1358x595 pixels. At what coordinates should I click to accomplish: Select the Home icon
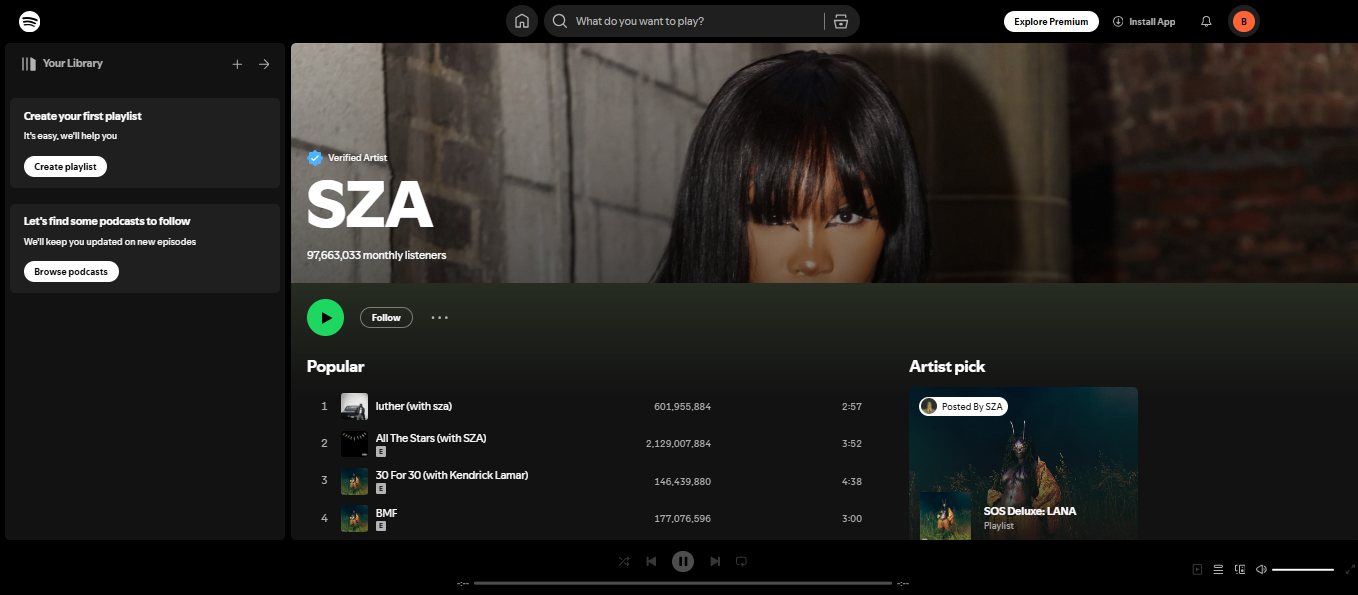521,20
